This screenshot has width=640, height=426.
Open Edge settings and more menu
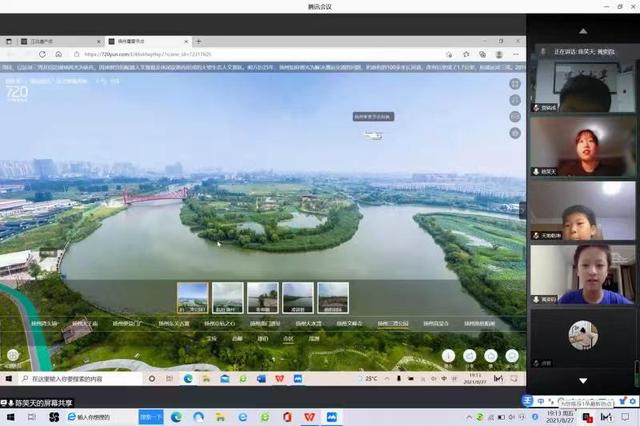click(x=516, y=54)
